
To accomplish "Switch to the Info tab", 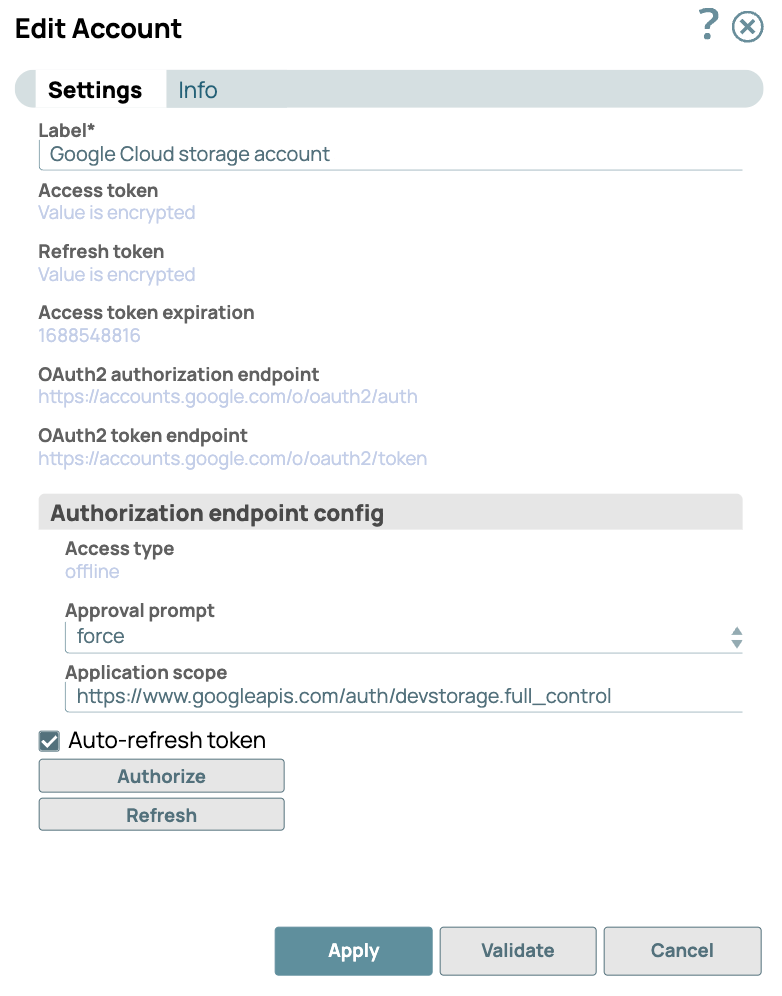I will (x=197, y=90).
